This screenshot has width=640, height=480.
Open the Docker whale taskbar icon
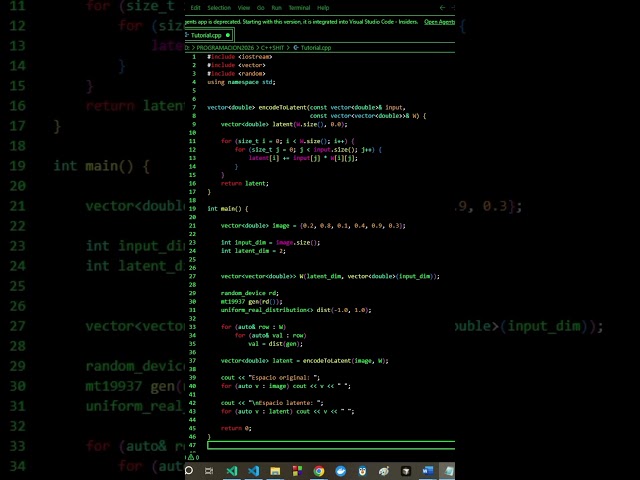point(340,471)
